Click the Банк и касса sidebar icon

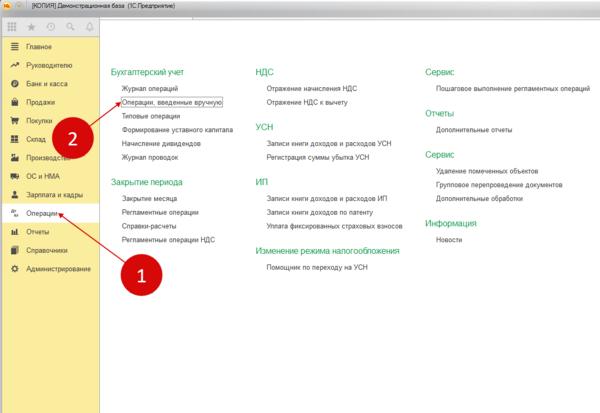[14, 83]
